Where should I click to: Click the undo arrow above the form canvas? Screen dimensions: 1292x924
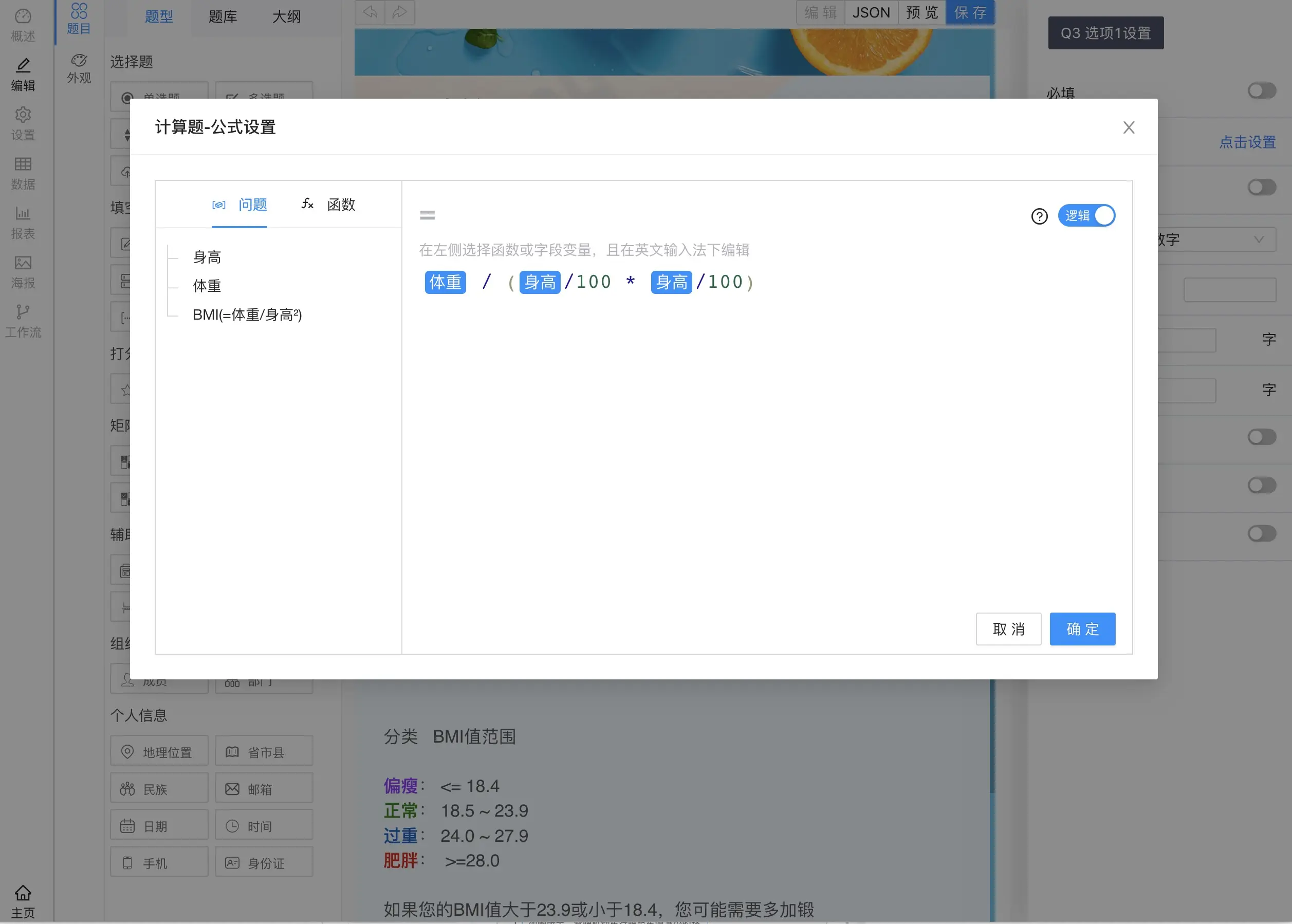[x=370, y=12]
